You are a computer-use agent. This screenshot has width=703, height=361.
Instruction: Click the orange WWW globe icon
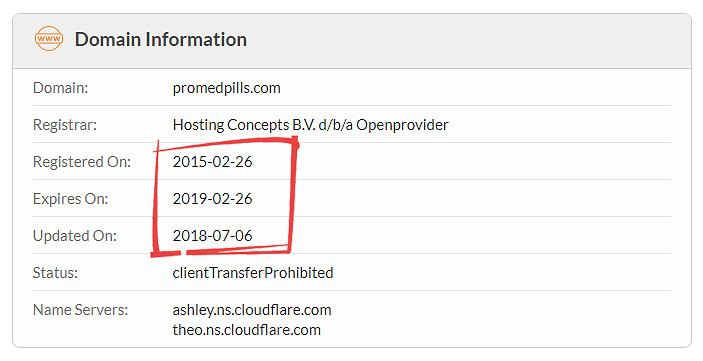[48, 39]
